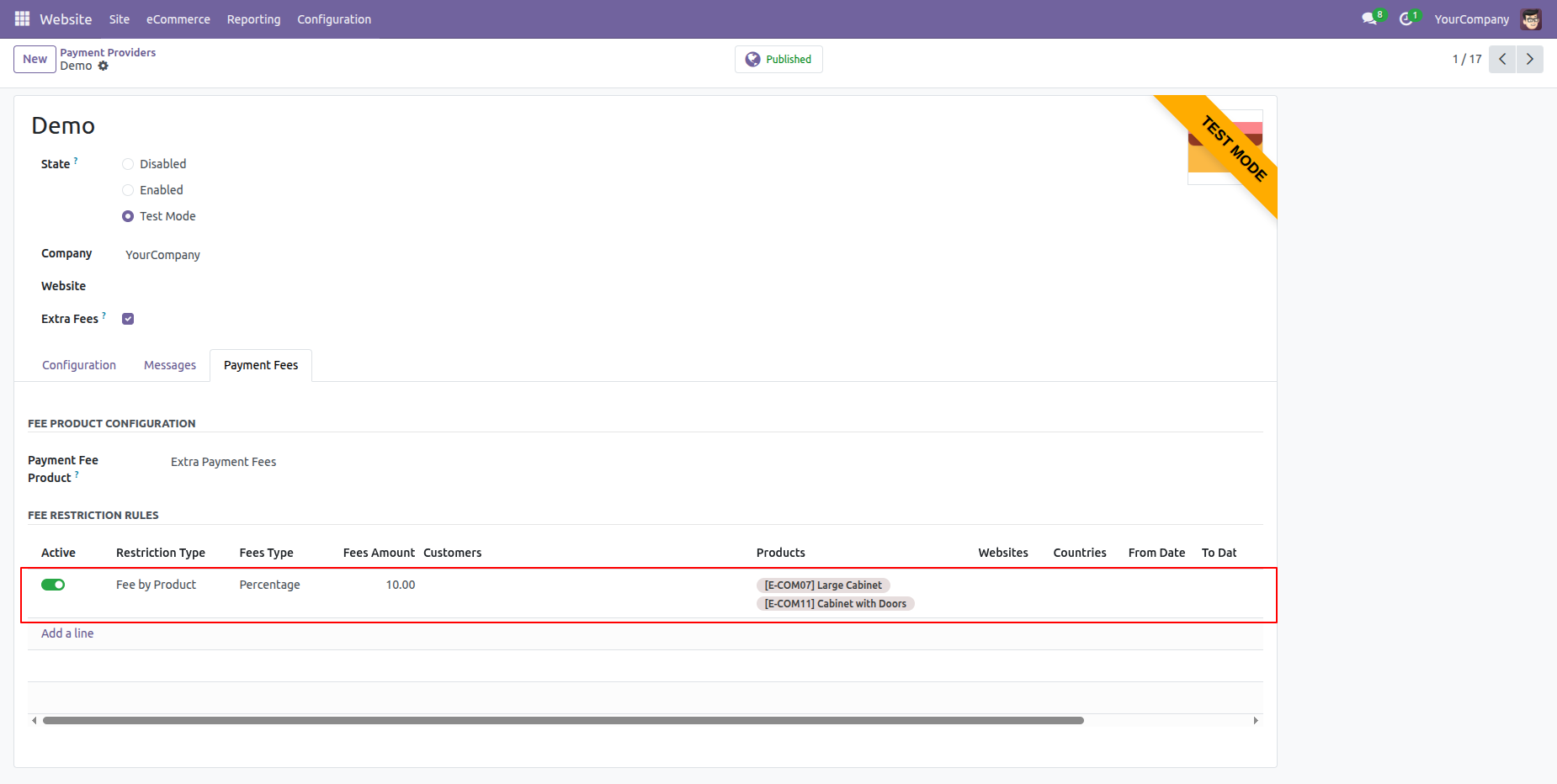Select the Enabled state radio button
1557x784 pixels.
tap(128, 190)
